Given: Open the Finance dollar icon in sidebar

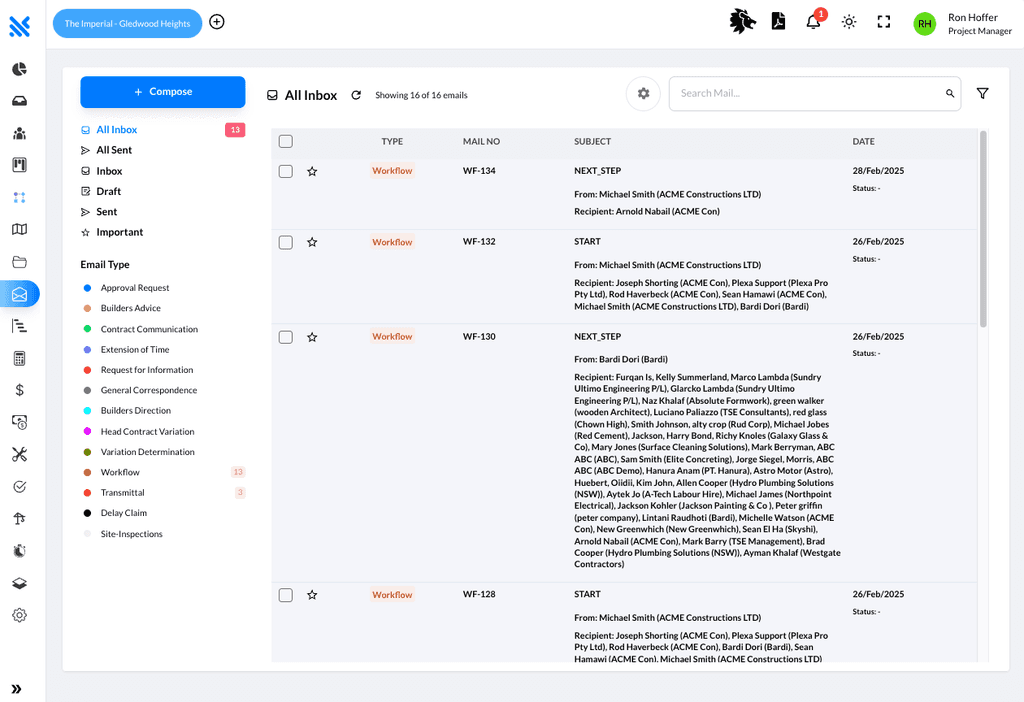Looking at the screenshot, I should pos(18,390).
